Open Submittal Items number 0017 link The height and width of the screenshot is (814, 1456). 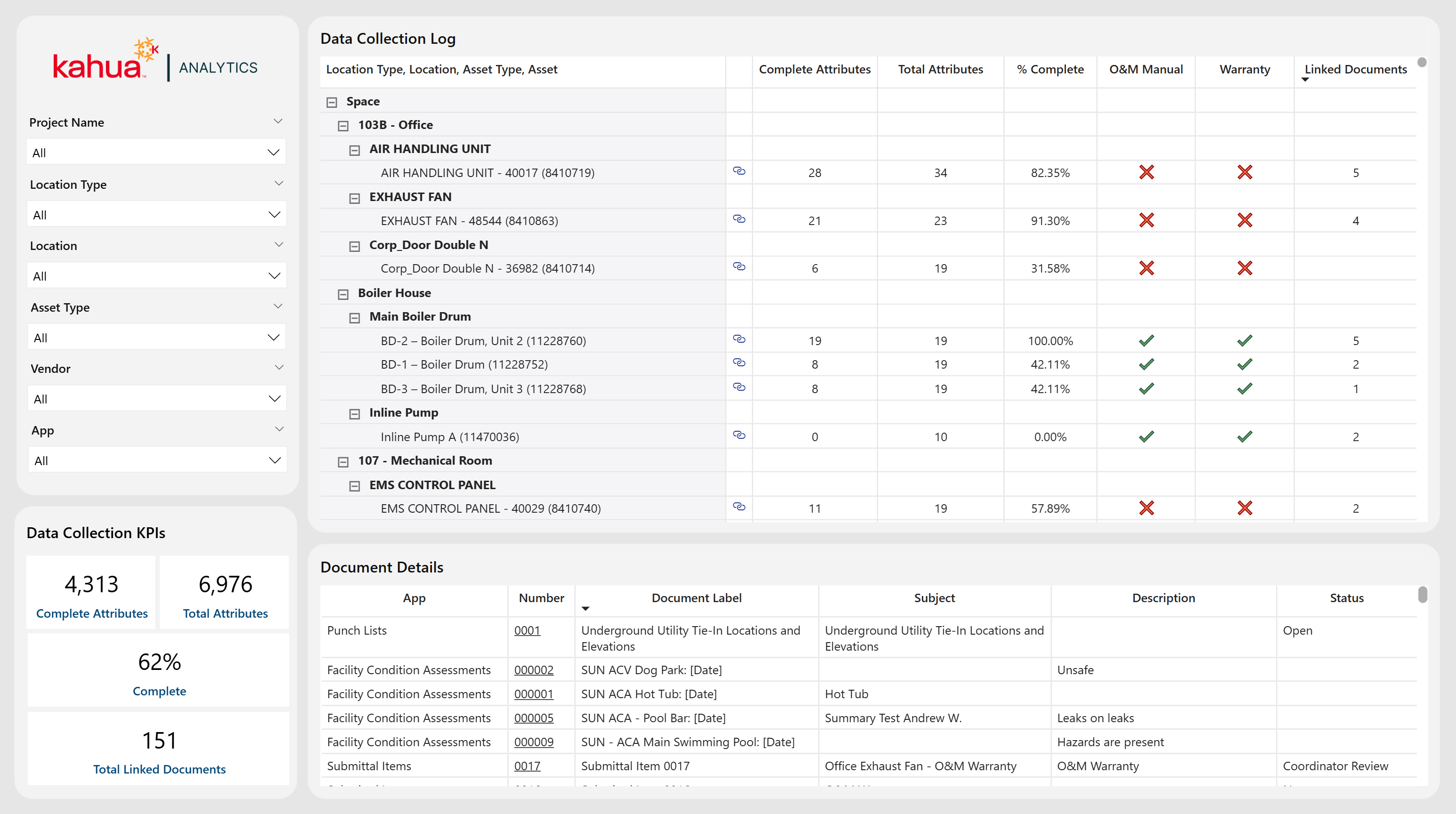point(527,766)
